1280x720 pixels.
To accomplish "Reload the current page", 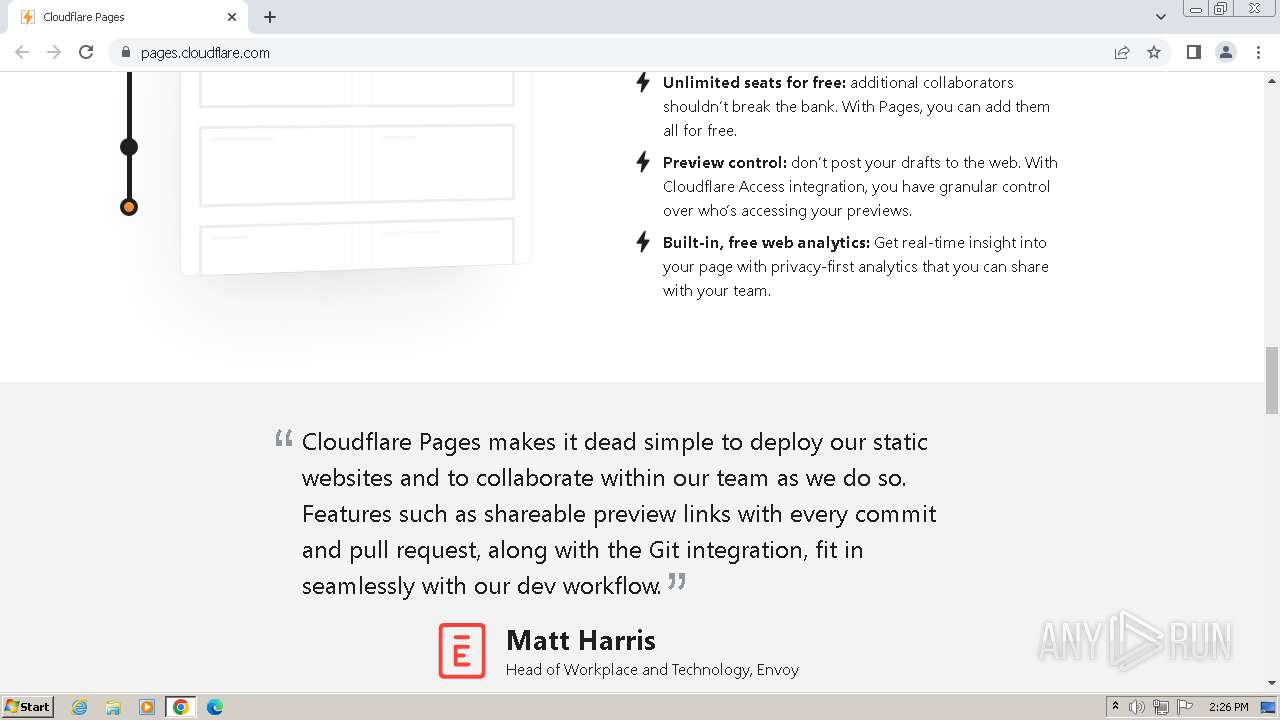I will (x=86, y=52).
